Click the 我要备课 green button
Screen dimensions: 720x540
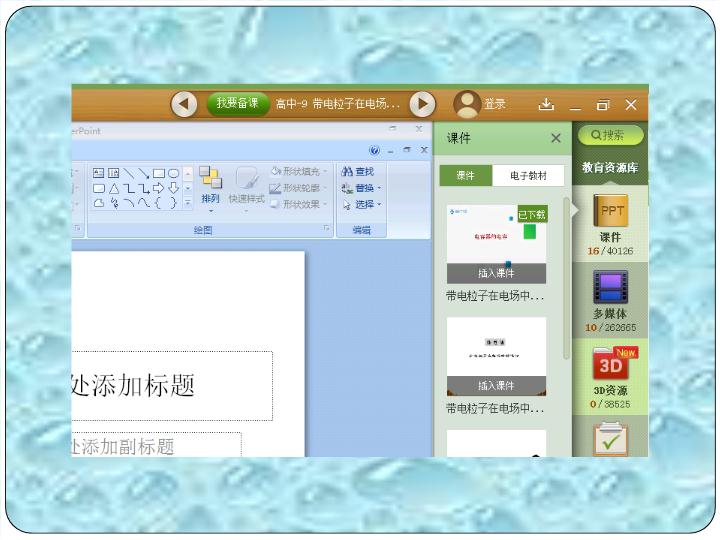(238, 104)
